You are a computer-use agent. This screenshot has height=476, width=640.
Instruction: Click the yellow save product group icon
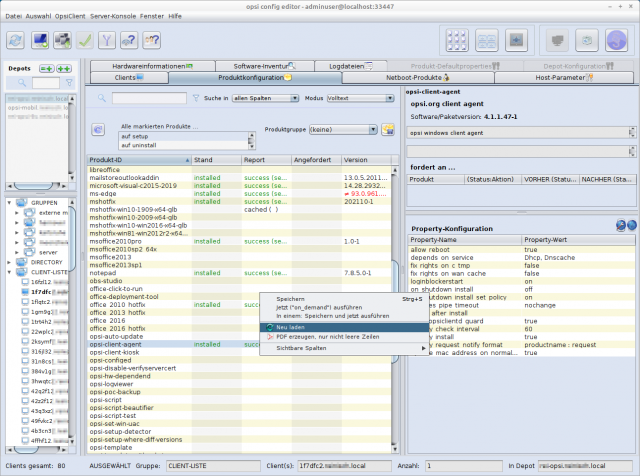388,129
